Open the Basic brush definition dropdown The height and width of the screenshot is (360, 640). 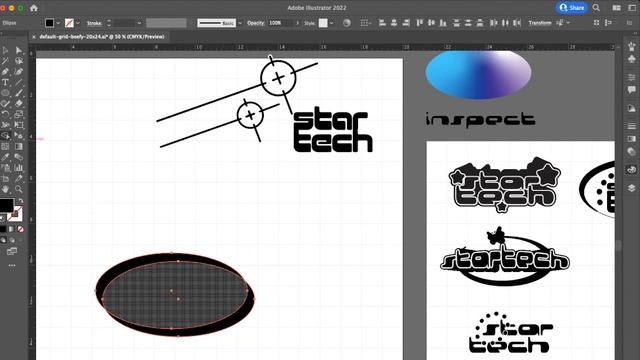pyautogui.click(x=240, y=23)
